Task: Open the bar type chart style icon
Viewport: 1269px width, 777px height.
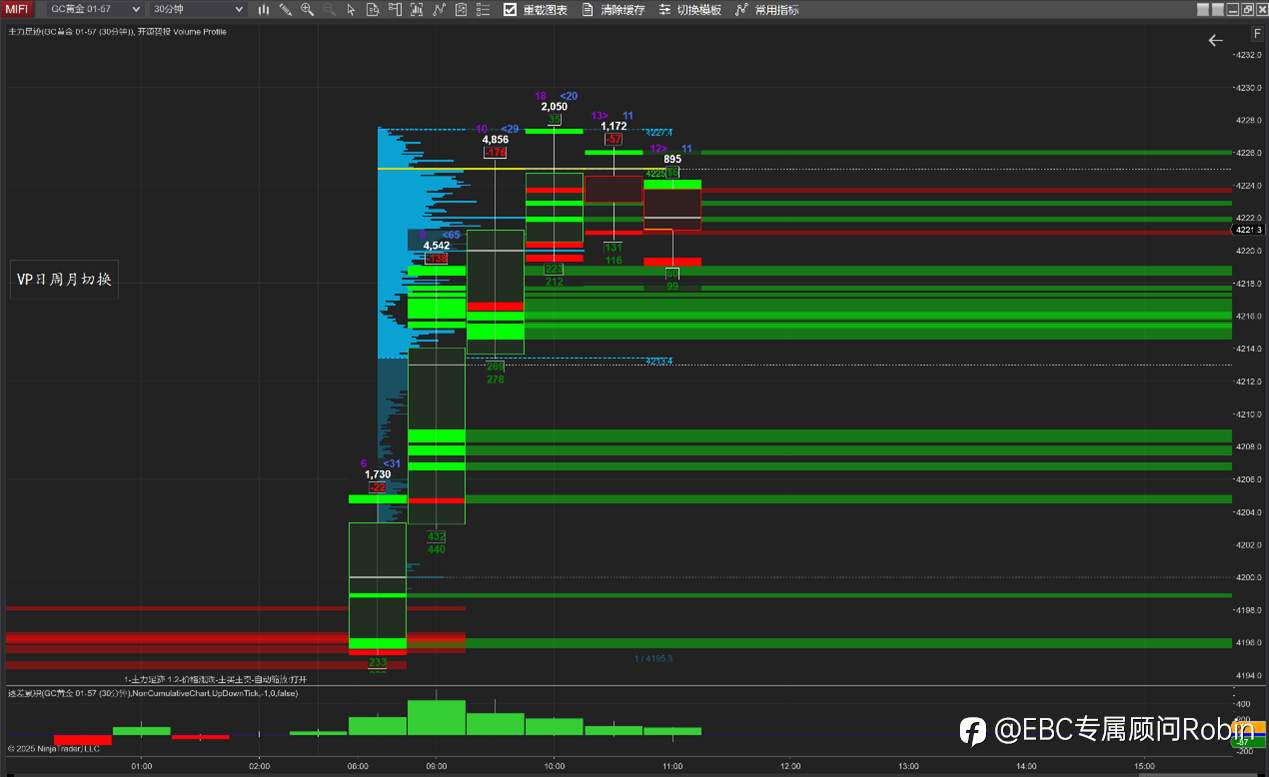Action: (263, 9)
